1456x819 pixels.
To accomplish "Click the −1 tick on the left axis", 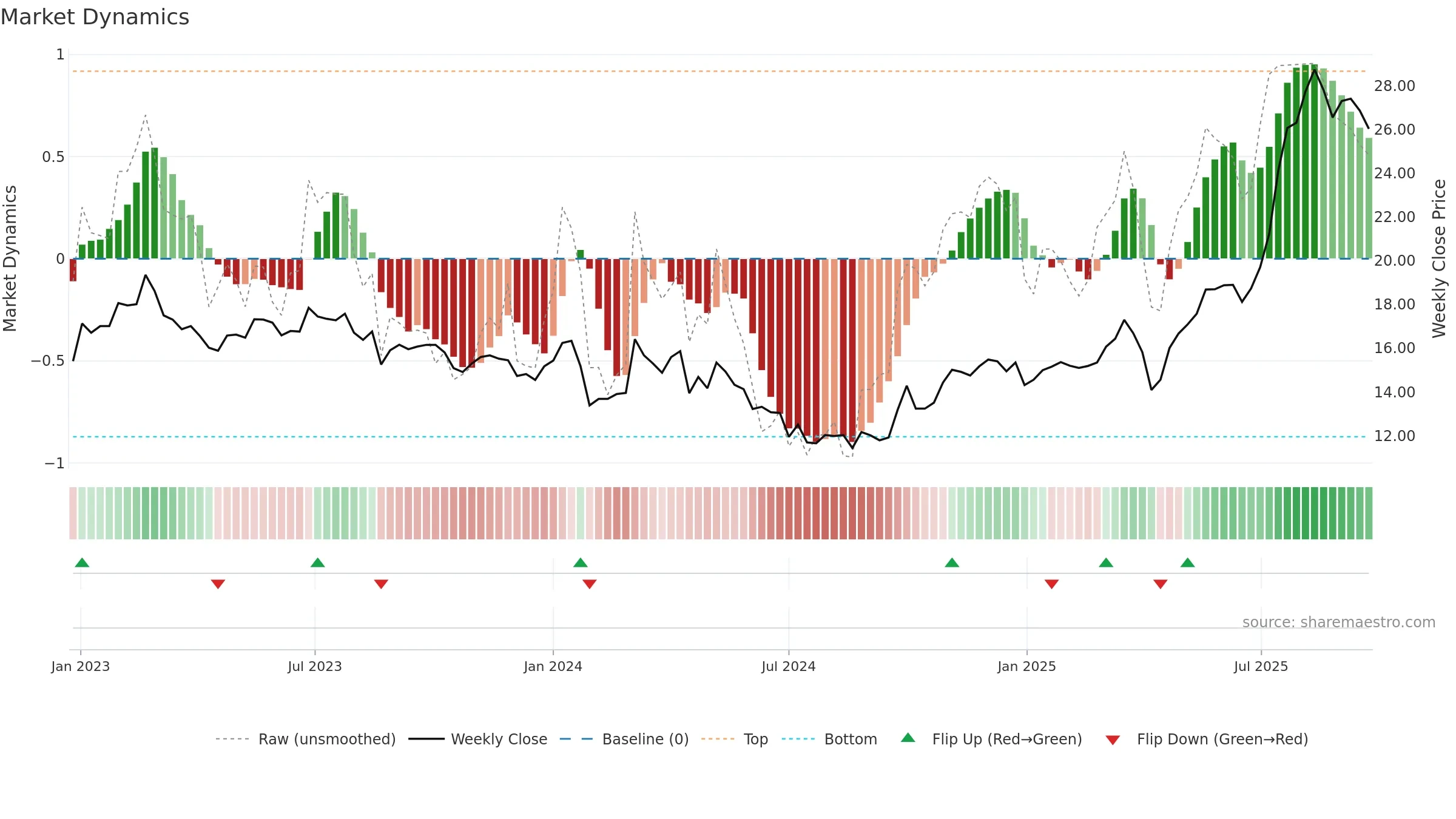I will click(x=55, y=463).
